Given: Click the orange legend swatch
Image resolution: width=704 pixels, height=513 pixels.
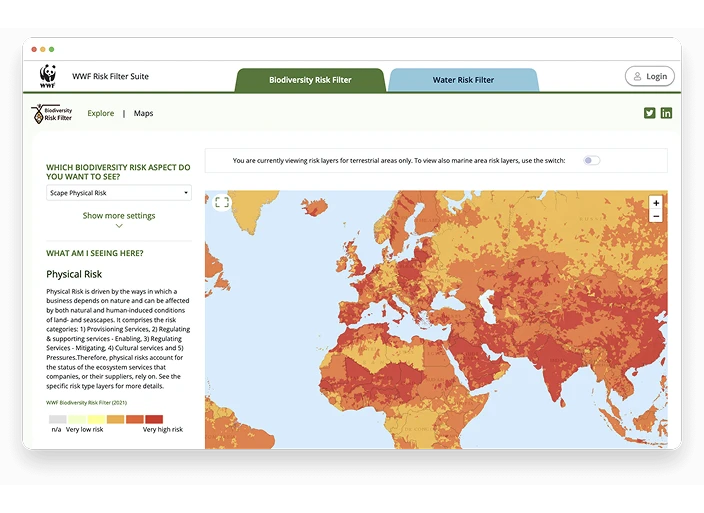Looking at the screenshot, I should (x=135, y=419).
